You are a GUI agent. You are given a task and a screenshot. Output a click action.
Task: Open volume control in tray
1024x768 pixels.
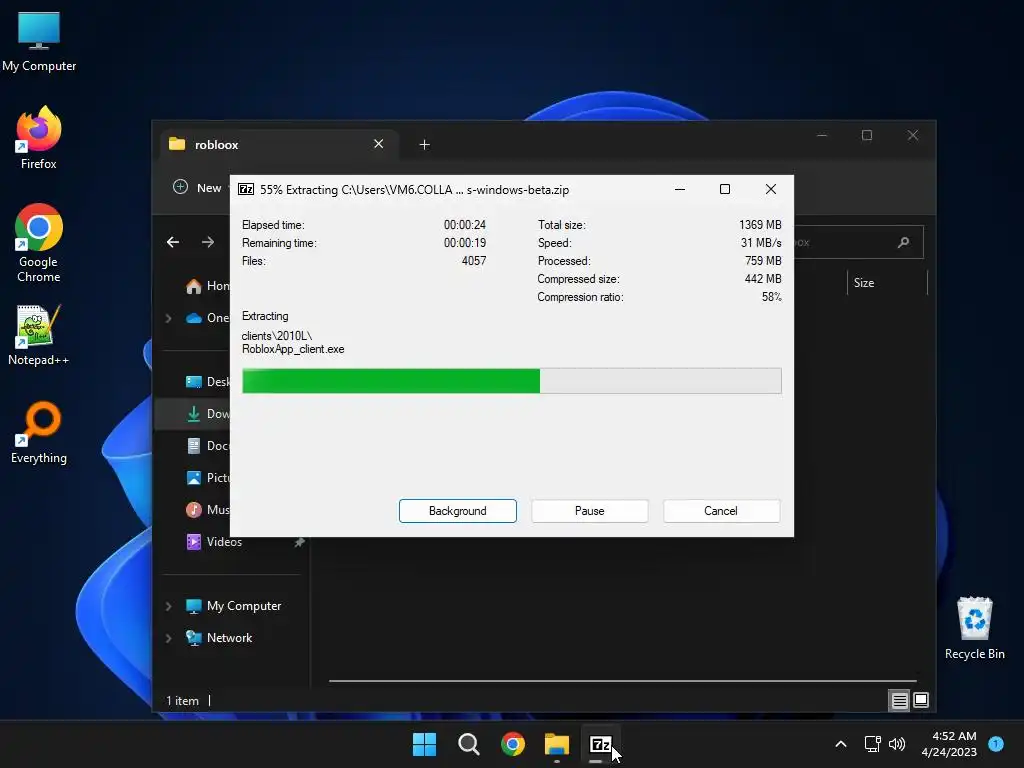pos(897,744)
